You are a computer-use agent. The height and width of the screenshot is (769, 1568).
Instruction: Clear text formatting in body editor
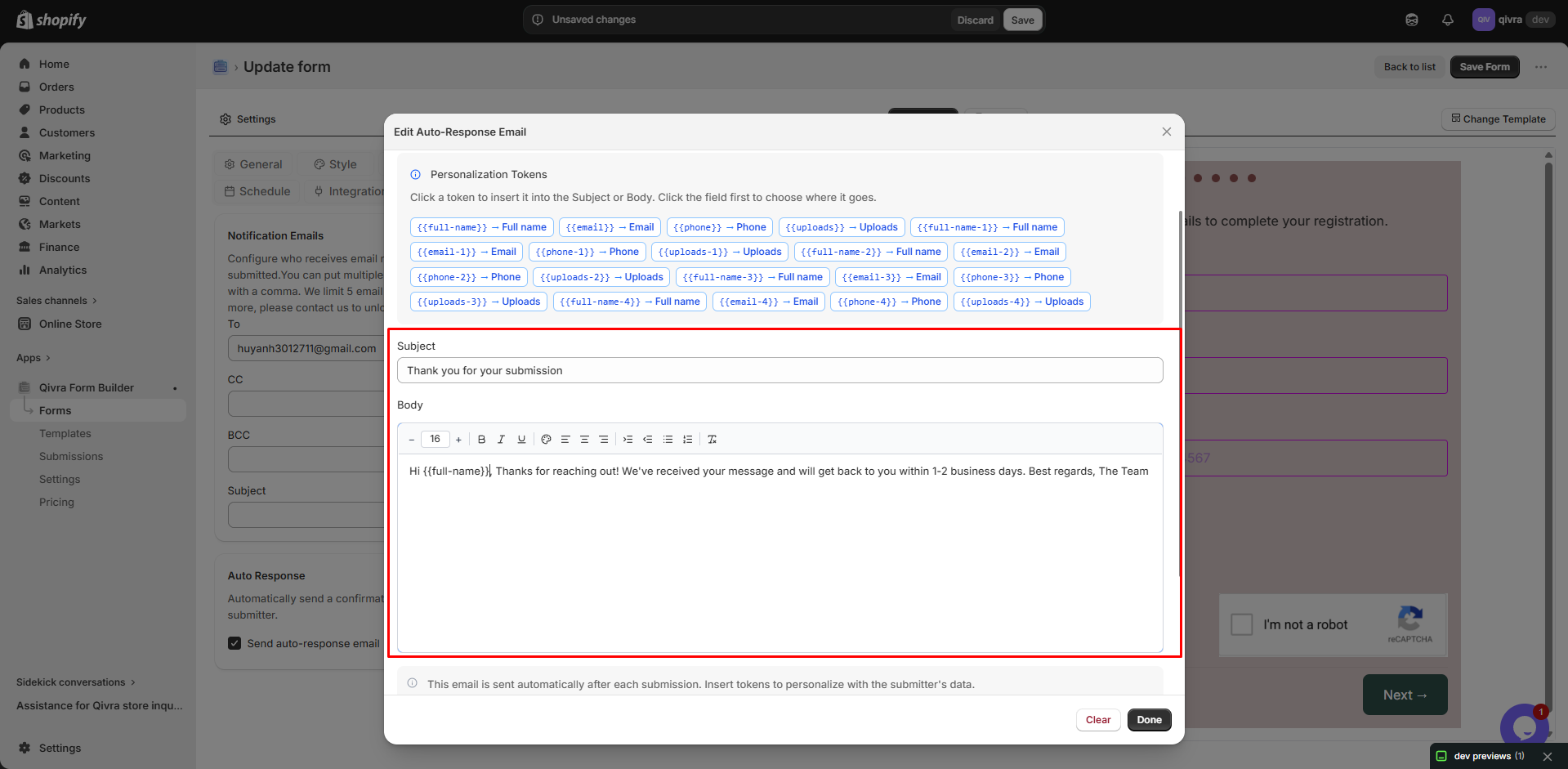point(712,440)
